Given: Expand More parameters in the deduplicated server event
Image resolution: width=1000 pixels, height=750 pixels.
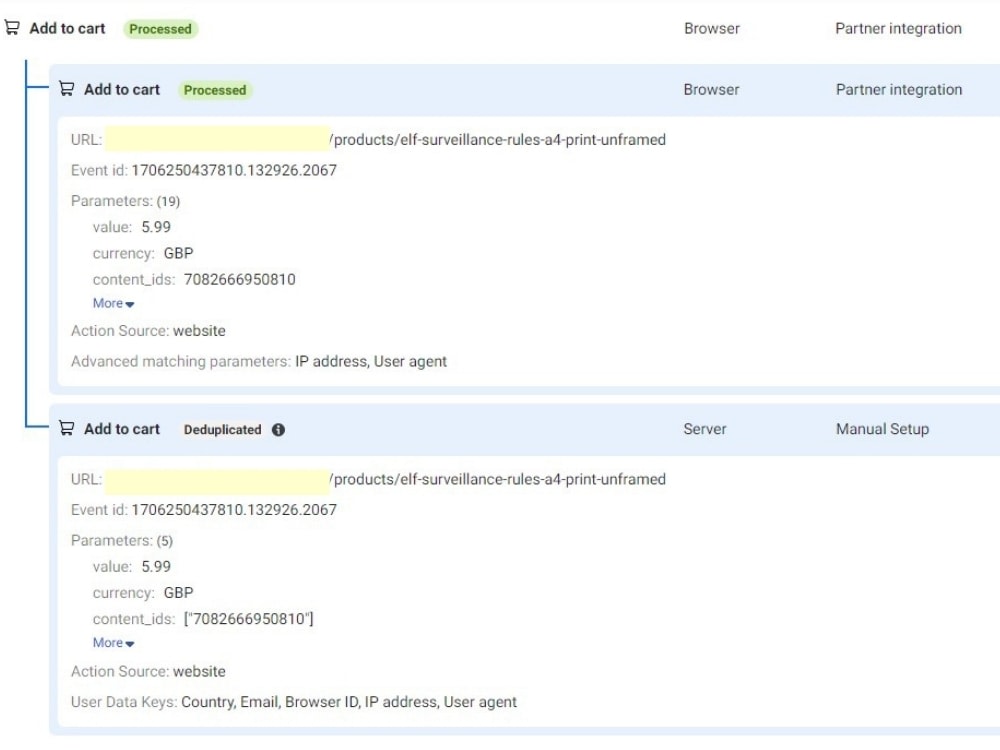Looking at the screenshot, I should 108,643.
